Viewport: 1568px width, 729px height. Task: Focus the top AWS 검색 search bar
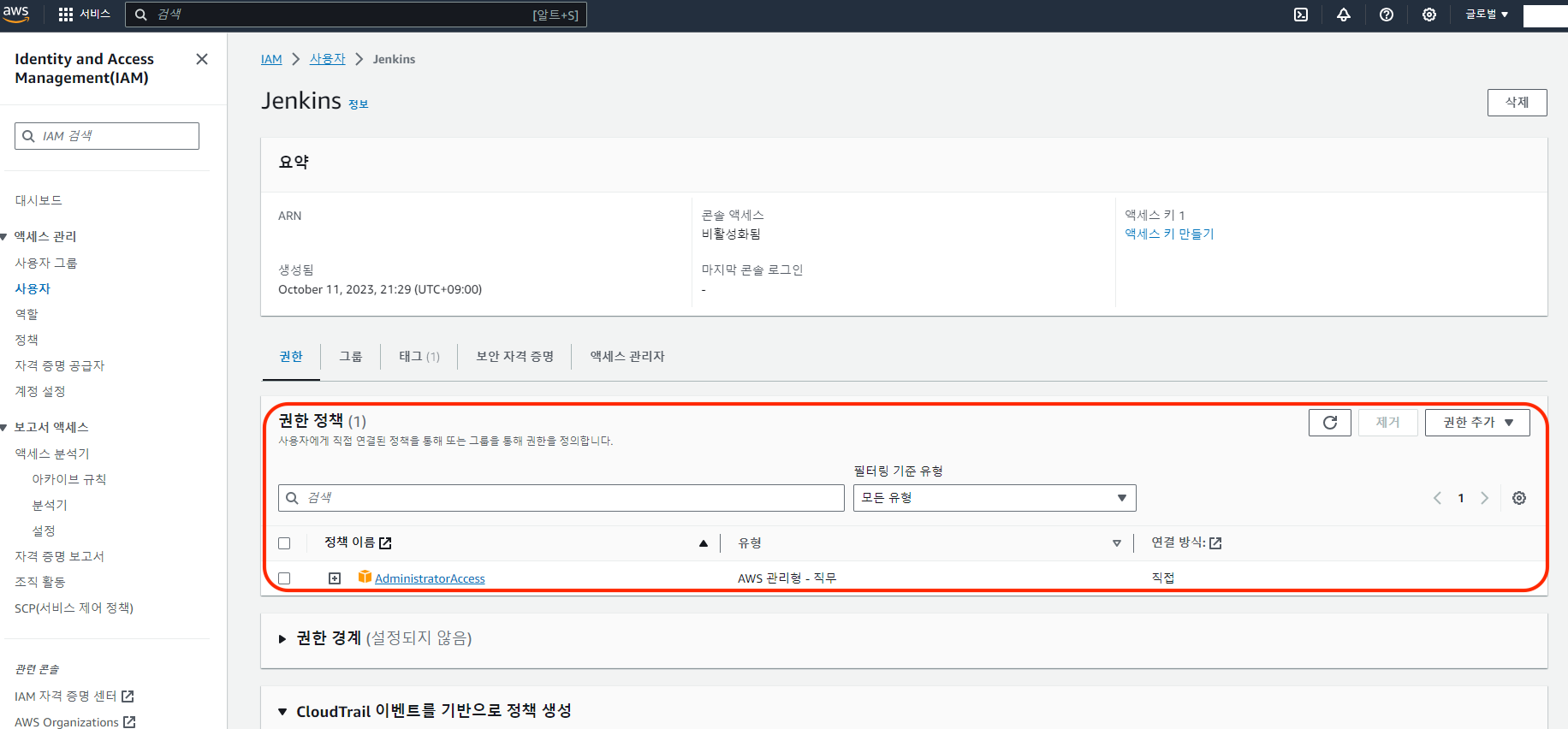356,15
